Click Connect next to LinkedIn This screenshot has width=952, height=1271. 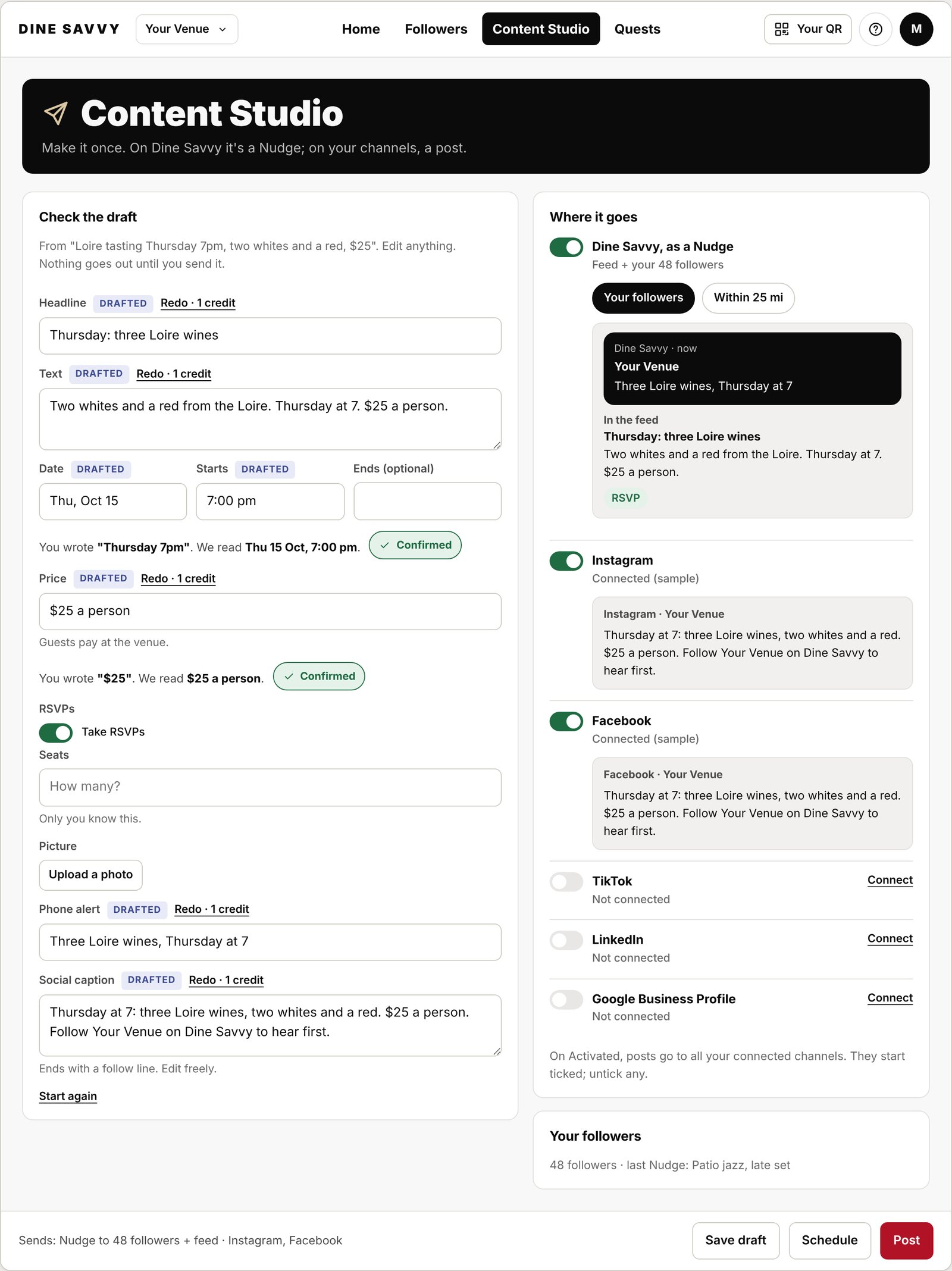890,939
